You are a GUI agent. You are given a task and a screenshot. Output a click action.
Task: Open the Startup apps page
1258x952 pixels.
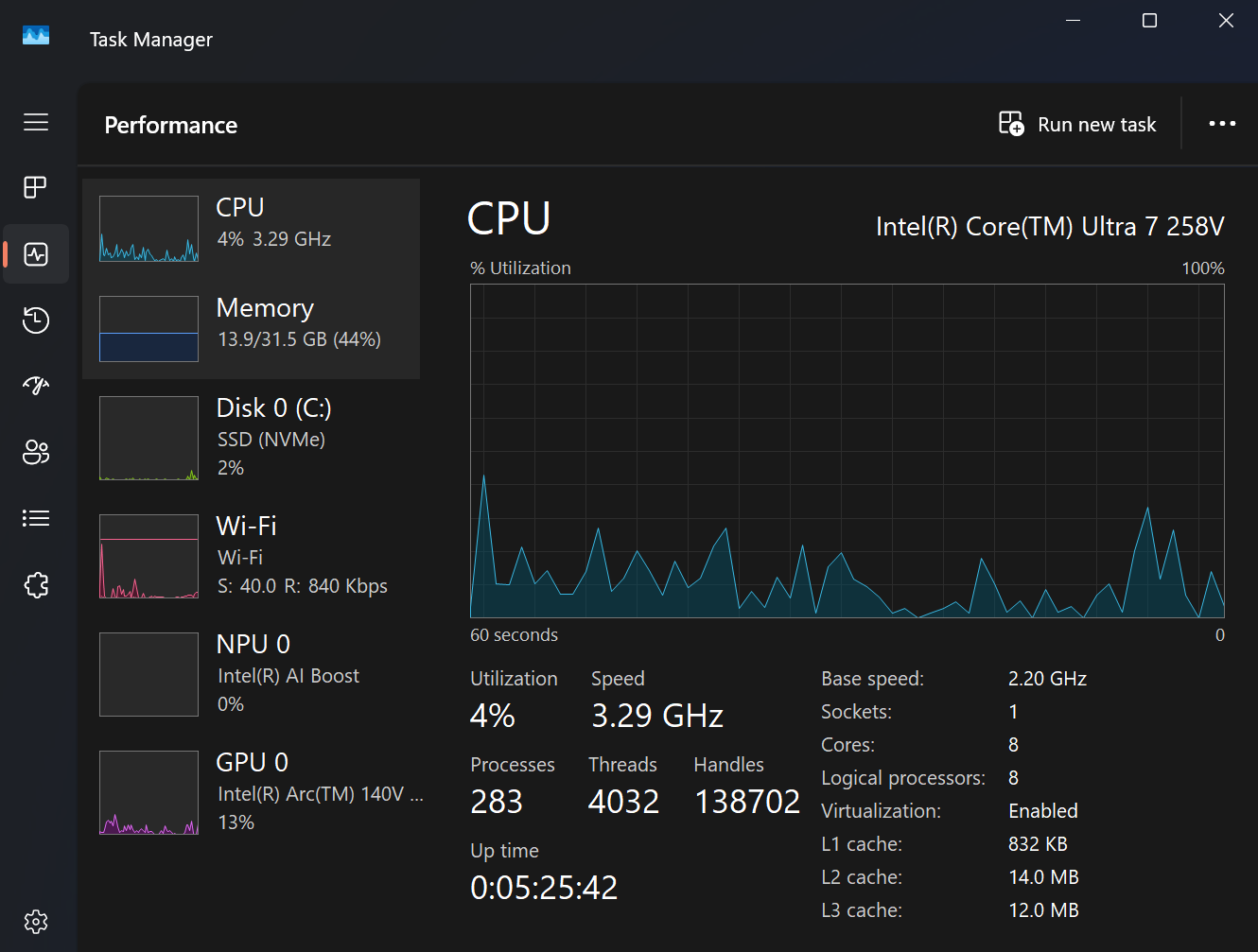click(x=36, y=386)
